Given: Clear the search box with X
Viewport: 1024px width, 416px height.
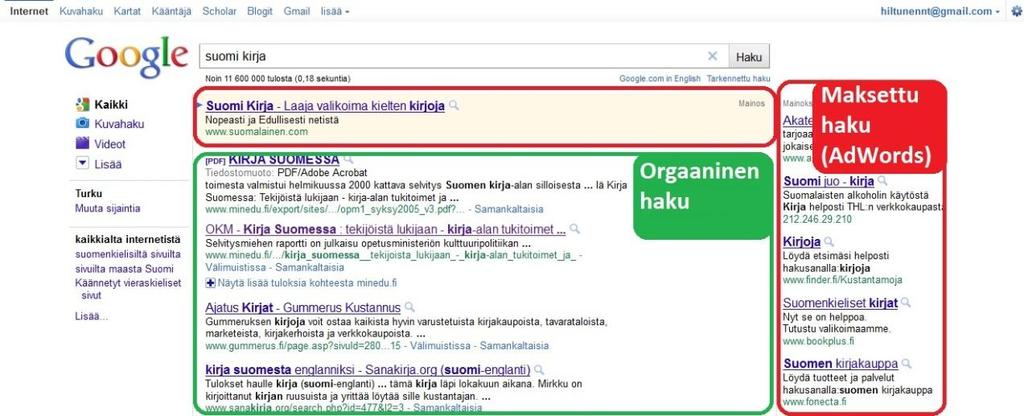Looking at the screenshot, I should coord(712,56).
